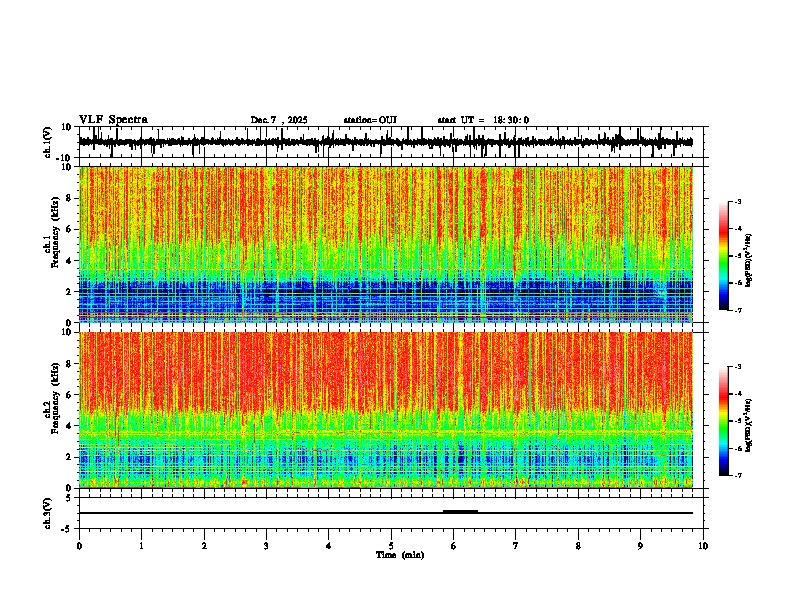Click the ch.2 color scale PSD unit label
This screenshot has width=792, height=612.
click(748, 425)
